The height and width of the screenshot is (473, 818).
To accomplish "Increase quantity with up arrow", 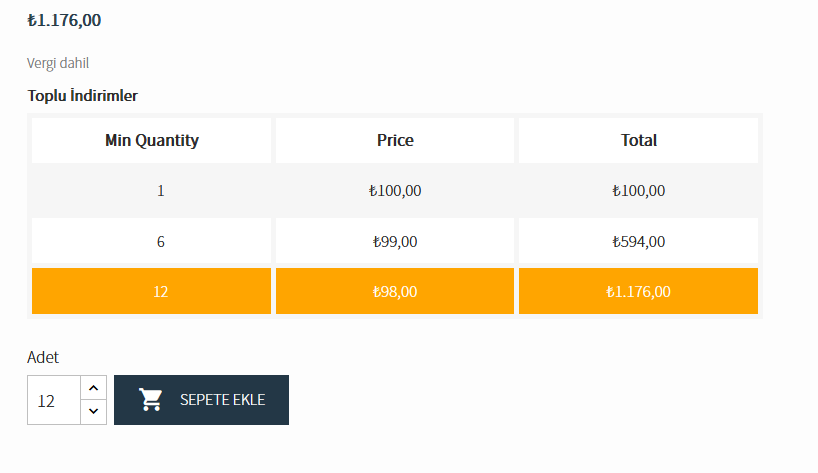I will [93, 388].
